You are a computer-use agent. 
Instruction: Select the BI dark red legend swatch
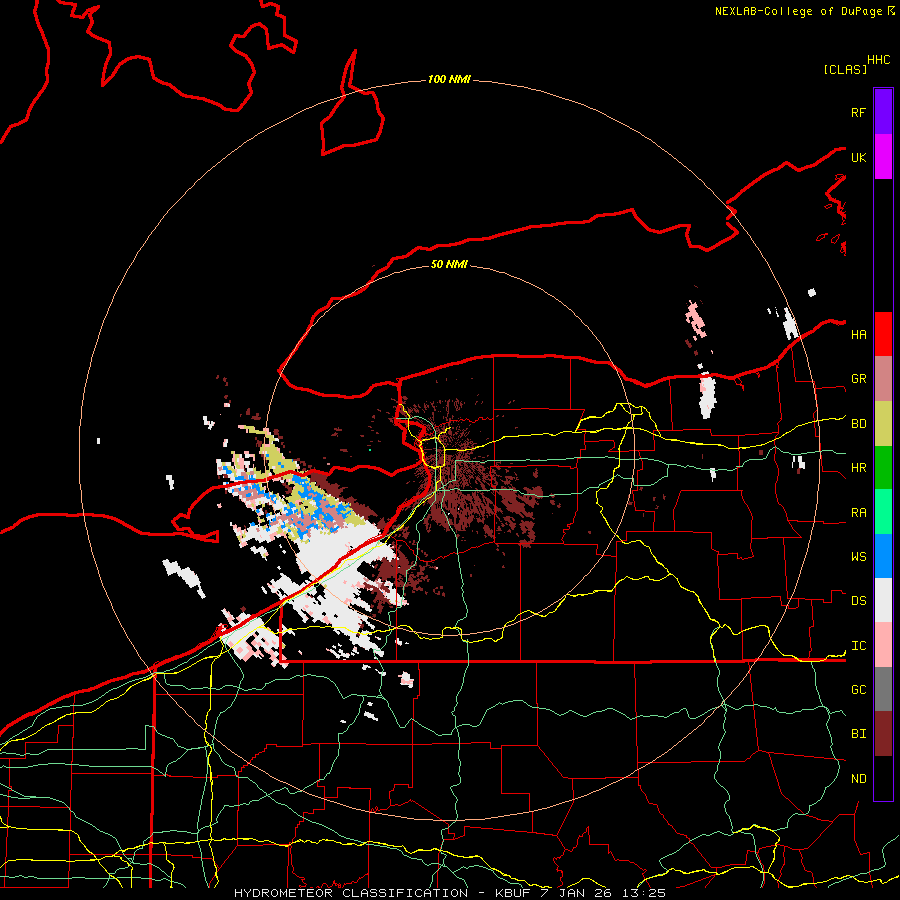tap(883, 734)
